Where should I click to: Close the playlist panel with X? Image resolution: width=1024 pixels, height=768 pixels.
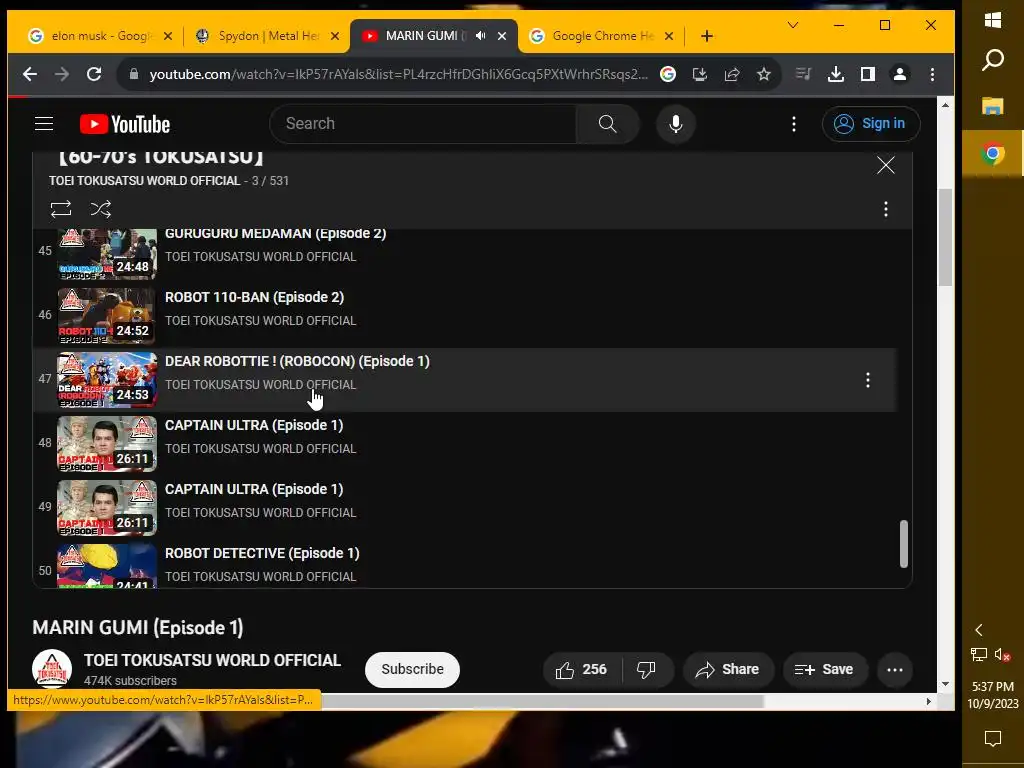click(886, 165)
